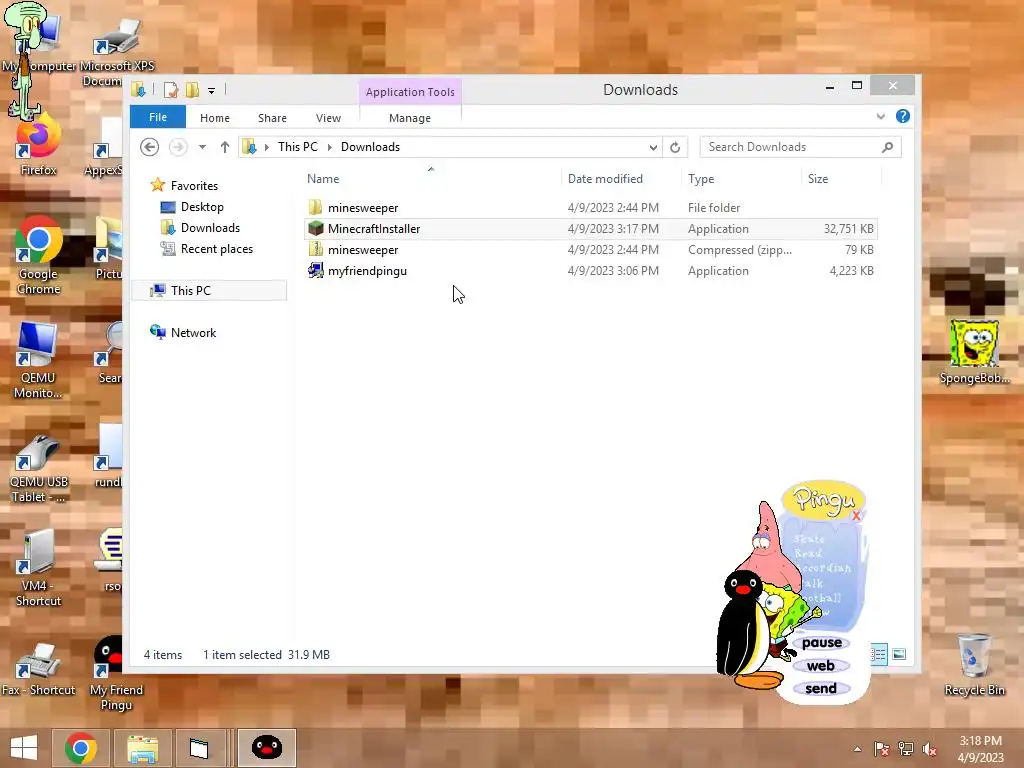Switch to large icons view button

click(x=899, y=654)
